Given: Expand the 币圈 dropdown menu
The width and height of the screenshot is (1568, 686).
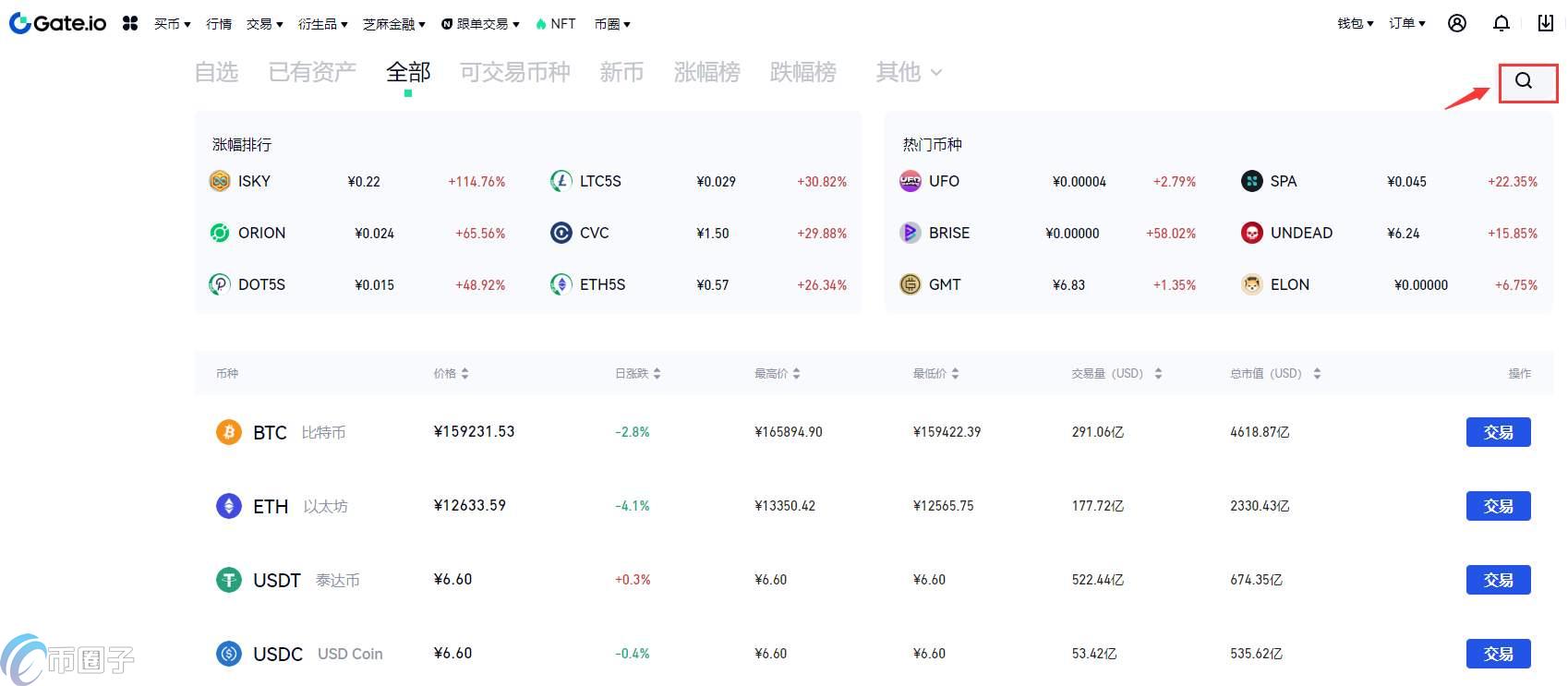Looking at the screenshot, I should [612, 24].
